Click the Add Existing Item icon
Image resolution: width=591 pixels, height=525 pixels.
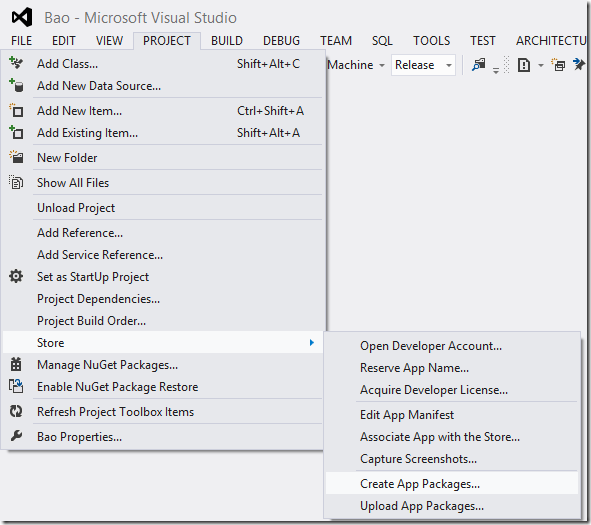tap(16, 132)
